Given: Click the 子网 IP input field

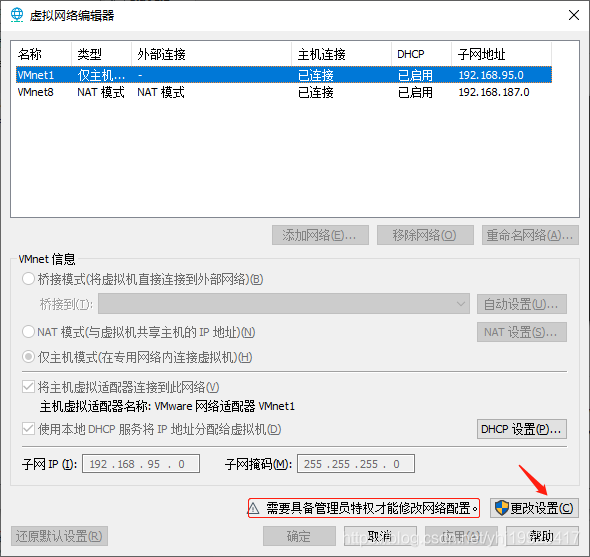Looking at the screenshot, I should pyautogui.click(x=141, y=464).
